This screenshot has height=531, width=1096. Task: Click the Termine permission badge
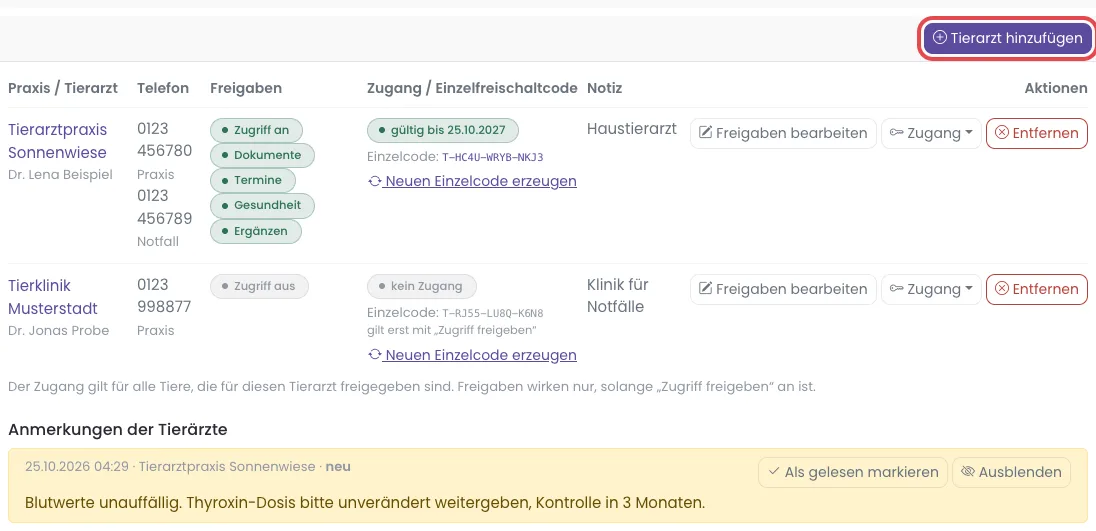pyautogui.click(x=253, y=180)
